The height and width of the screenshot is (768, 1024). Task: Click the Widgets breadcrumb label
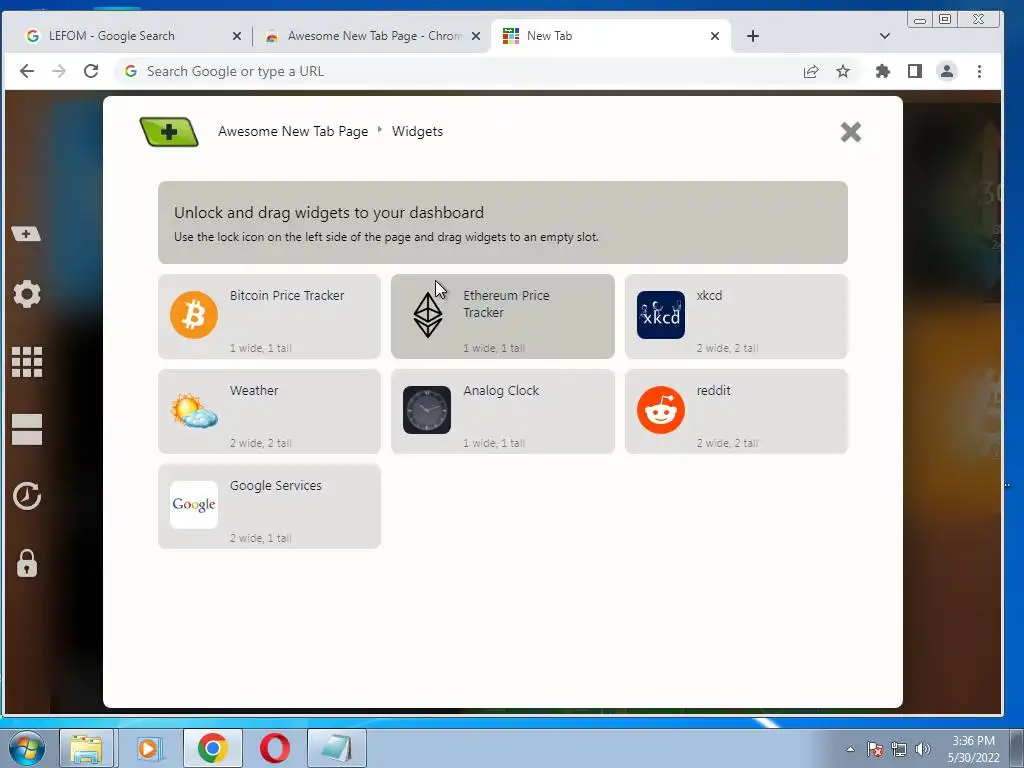417,131
